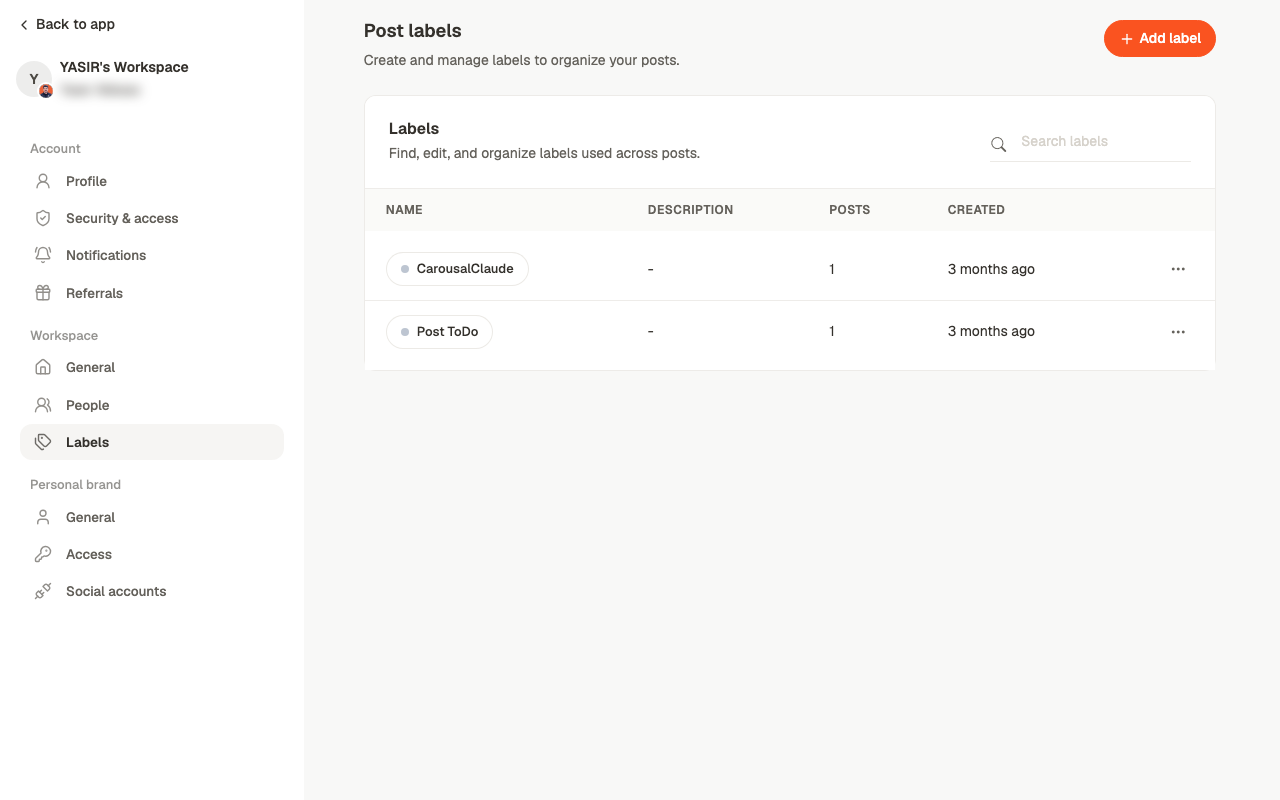
Task: Click the Labels tag icon
Action: point(43,442)
